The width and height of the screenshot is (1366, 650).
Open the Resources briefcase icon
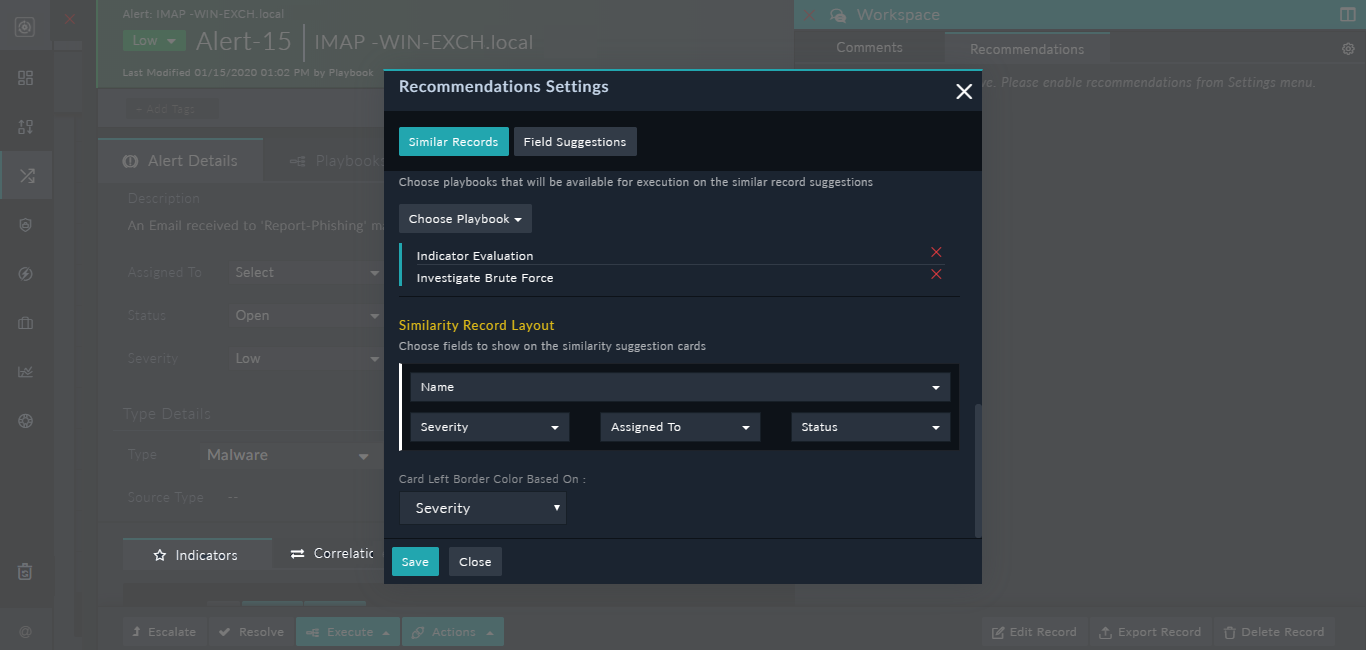[x=25, y=322]
